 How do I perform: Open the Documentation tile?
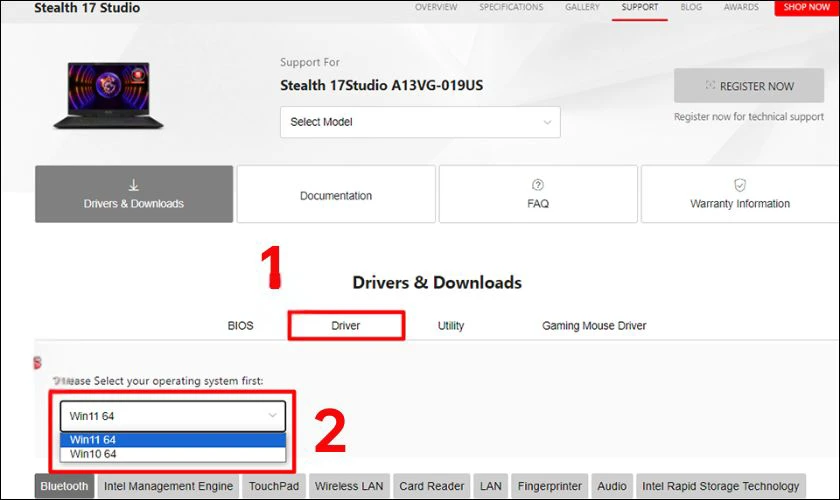[336, 194]
